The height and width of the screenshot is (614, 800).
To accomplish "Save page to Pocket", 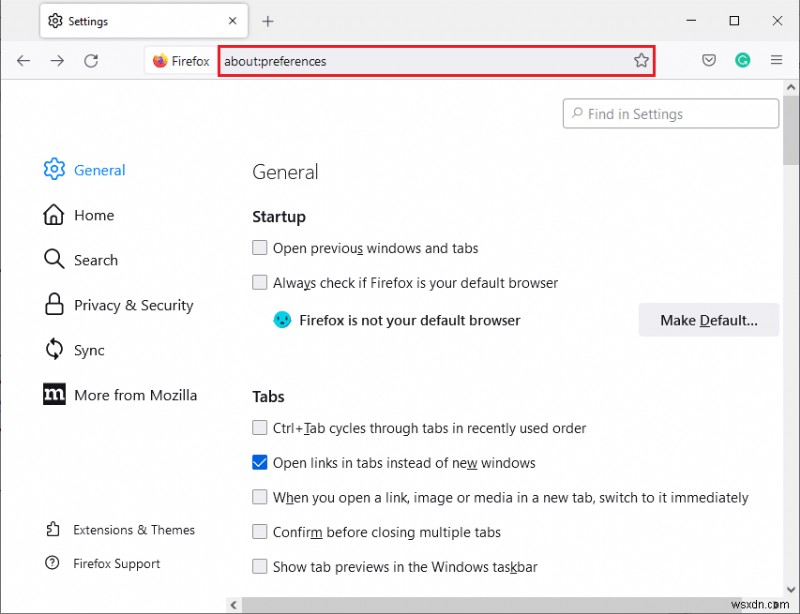I will 709,60.
